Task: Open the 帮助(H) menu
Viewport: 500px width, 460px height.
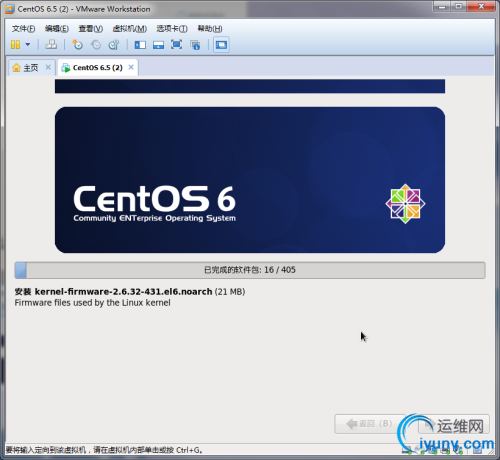Action: tap(210, 29)
